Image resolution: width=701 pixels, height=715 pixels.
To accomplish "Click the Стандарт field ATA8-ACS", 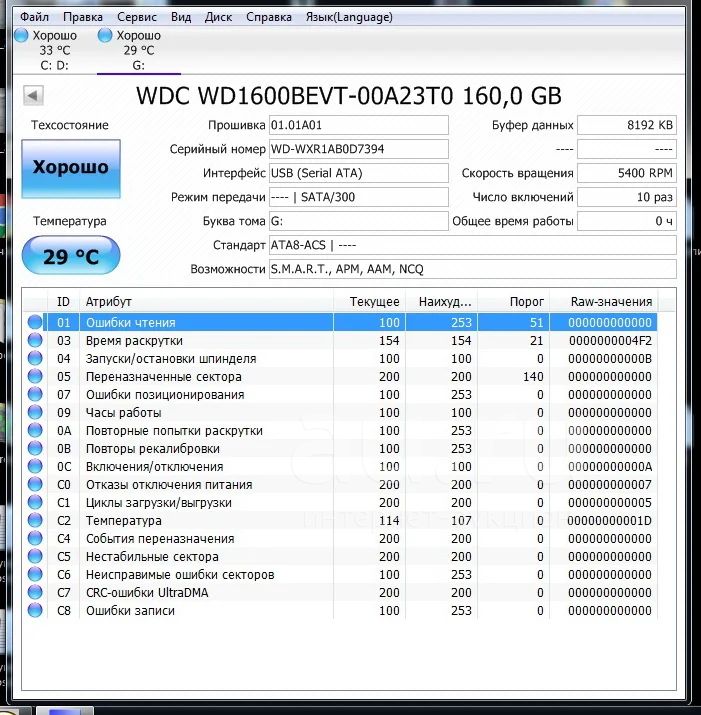I will [473, 245].
